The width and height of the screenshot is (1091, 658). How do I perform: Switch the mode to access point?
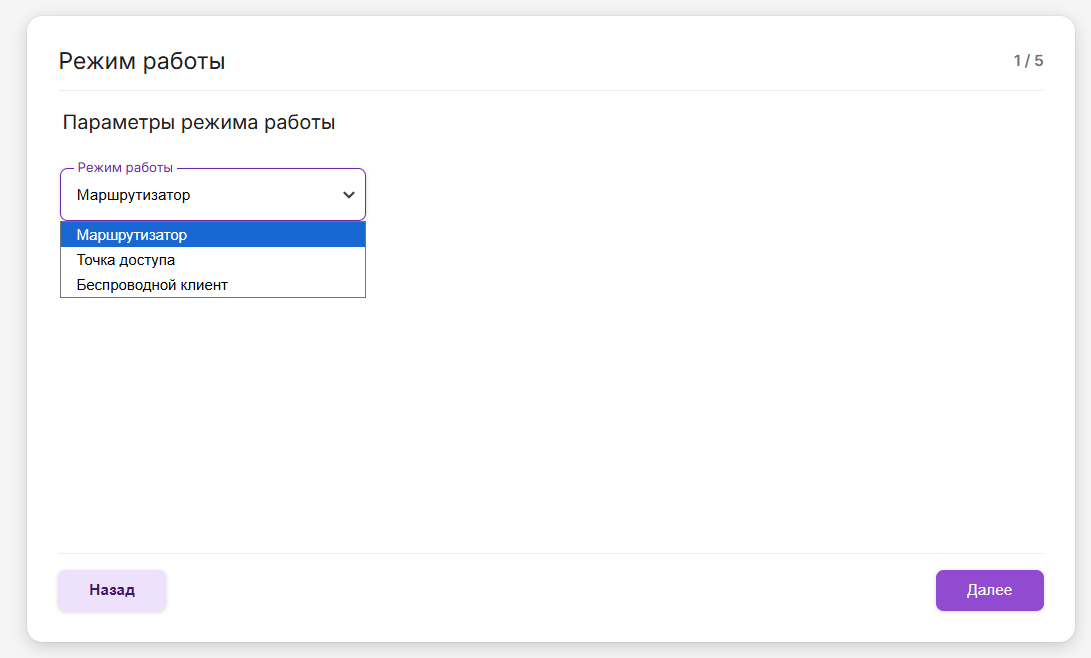coord(126,260)
